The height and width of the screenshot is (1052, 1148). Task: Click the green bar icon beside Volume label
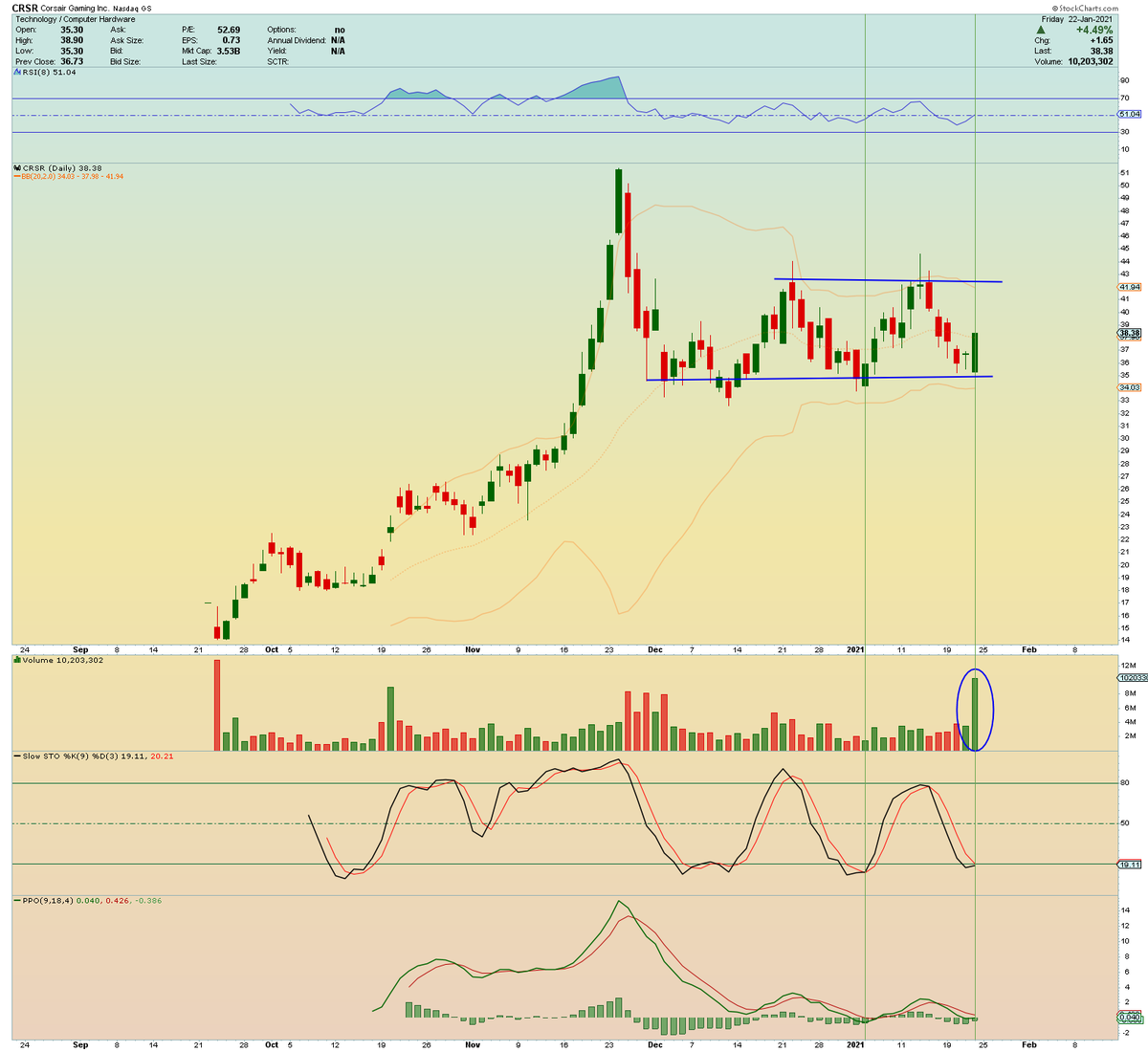[15, 661]
